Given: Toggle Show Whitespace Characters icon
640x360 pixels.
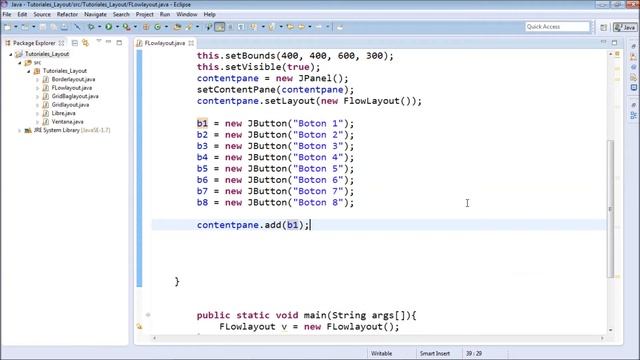Looking at the screenshot, I should [x=241, y=27].
